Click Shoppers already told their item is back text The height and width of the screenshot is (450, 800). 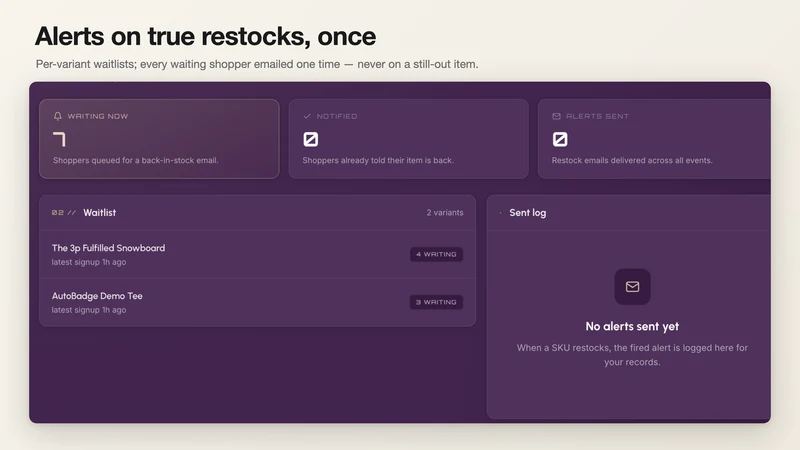click(378, 160)
